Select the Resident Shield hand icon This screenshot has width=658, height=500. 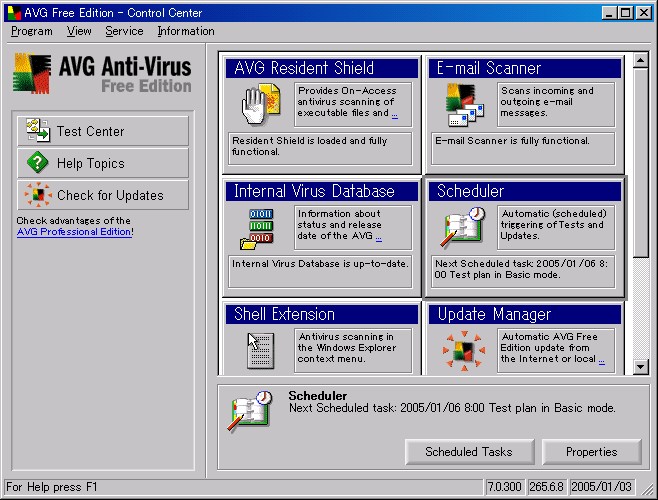(x=261, y=104)
